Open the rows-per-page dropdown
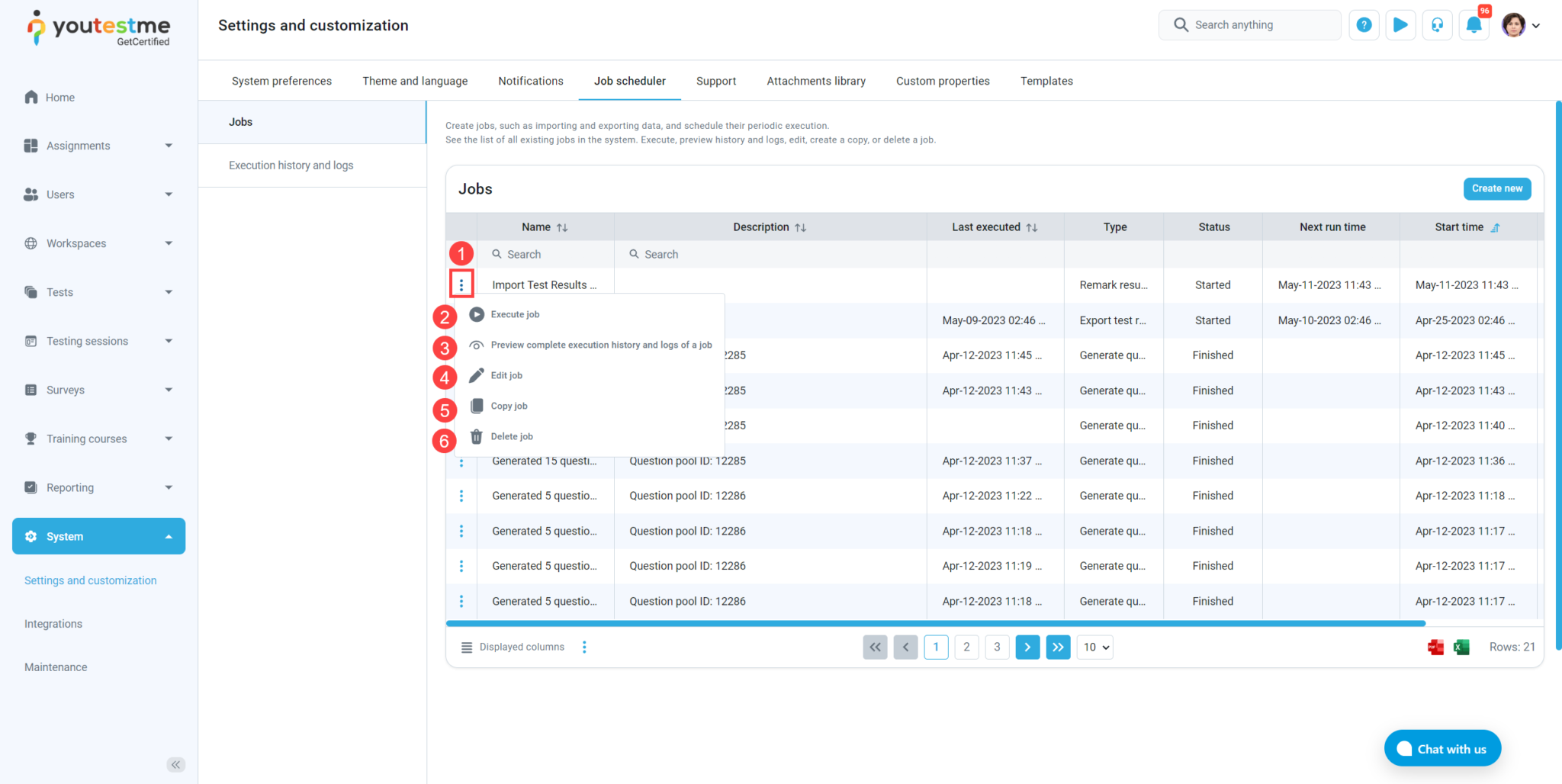Viewport: 1562px width, 784px height. tap(1094, 647)
